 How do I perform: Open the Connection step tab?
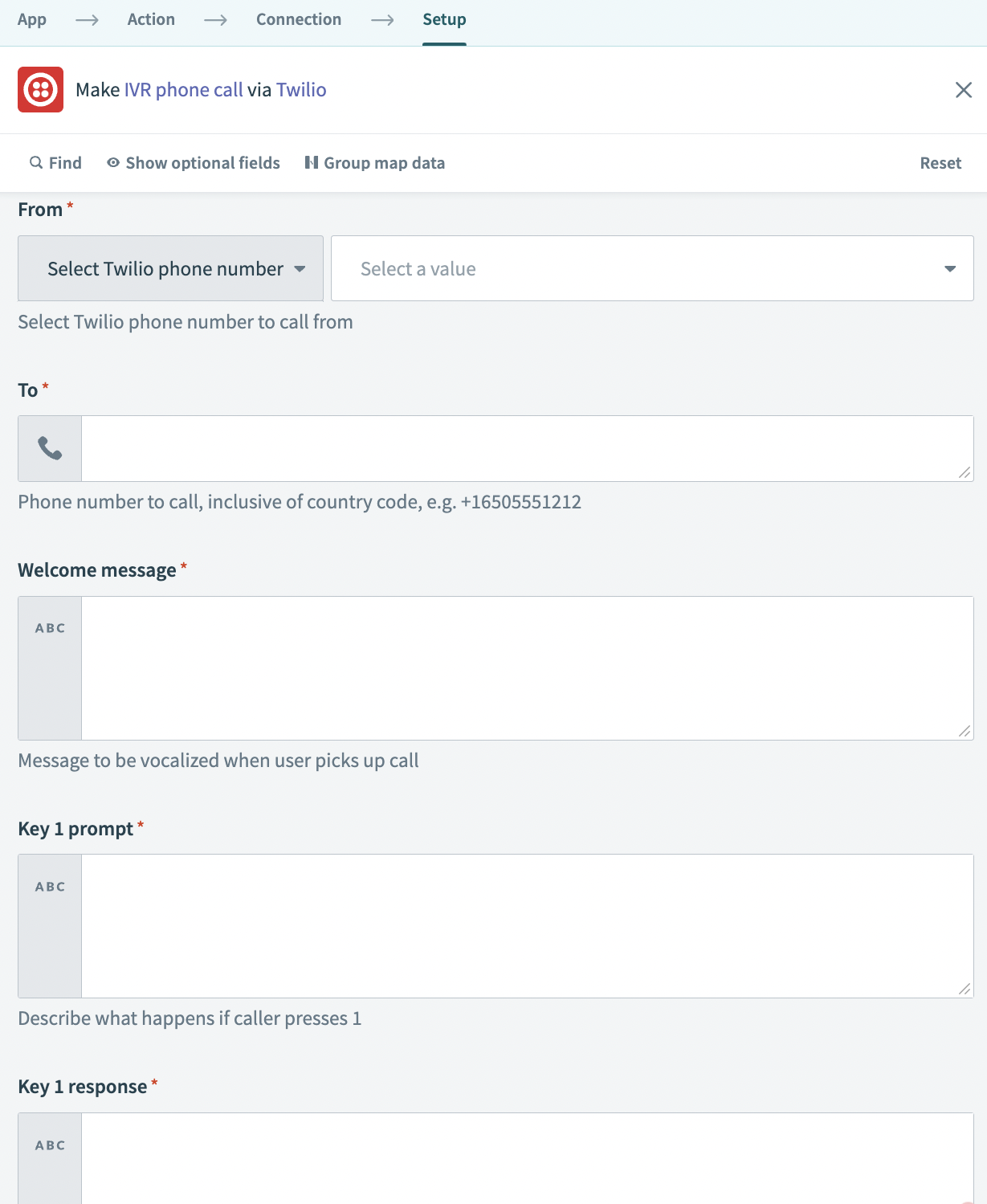point(299,19)
